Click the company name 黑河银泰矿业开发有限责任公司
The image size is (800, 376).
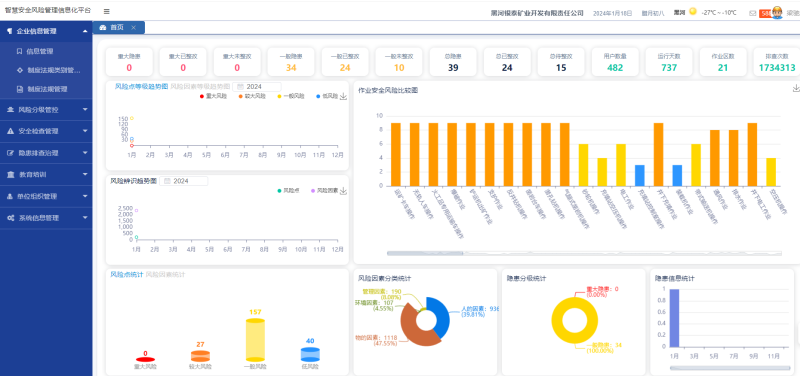click(x=537, y=13)
